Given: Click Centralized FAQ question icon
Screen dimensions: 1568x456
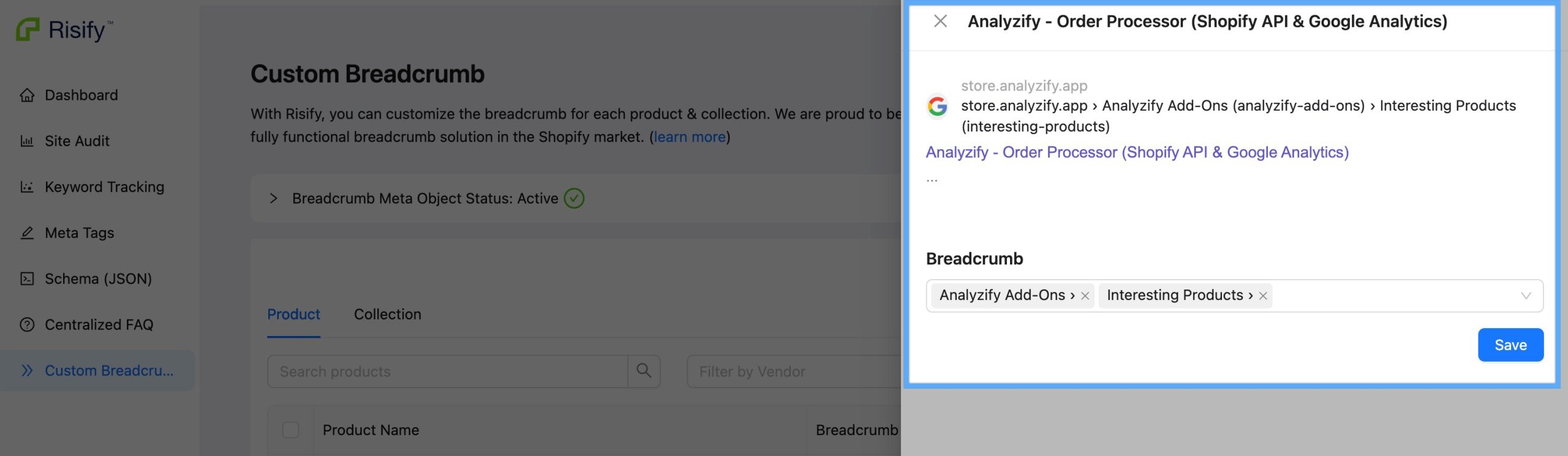Looking at the screenshot, I should (27, 324).
